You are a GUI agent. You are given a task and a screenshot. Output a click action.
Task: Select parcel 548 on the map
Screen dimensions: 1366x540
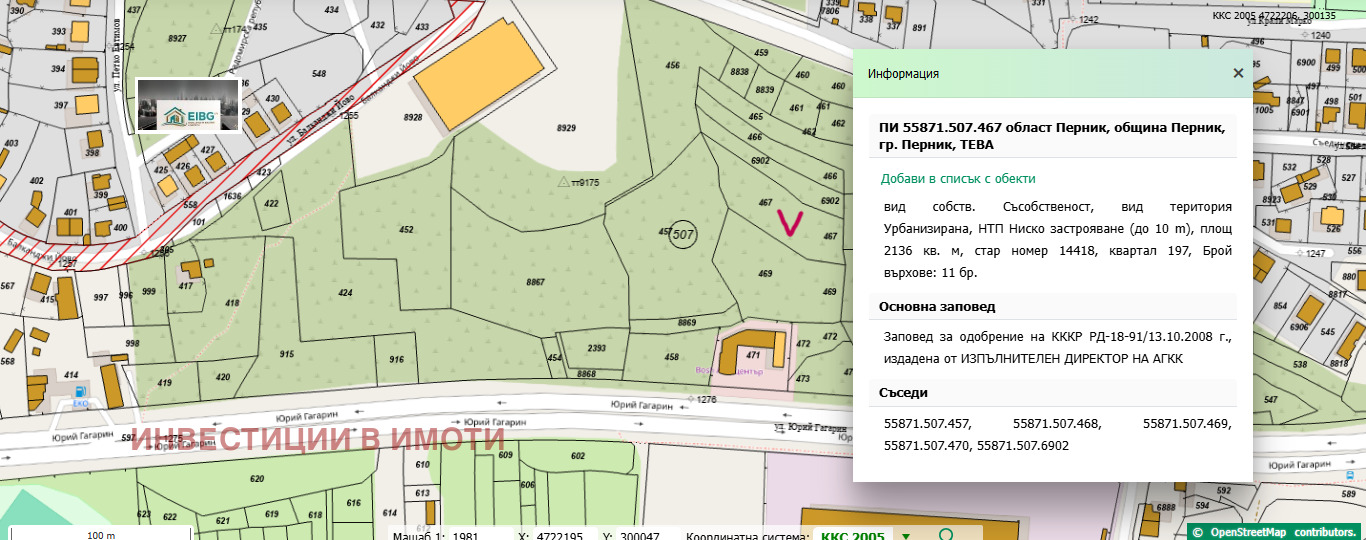pyautogui.click(x=319, y=74)
